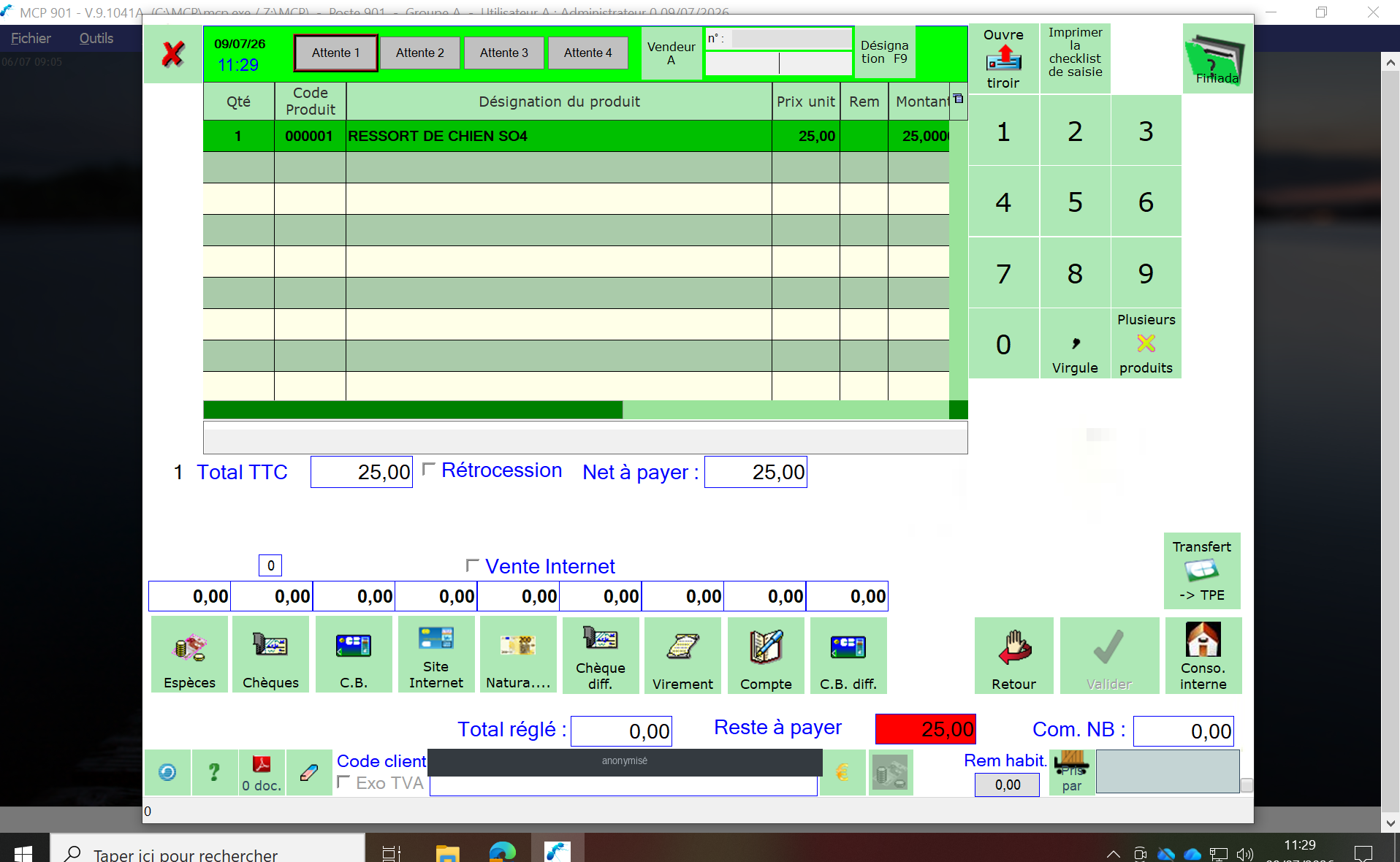Image resolution: width=1400 pixels, height=862 pixels.
Task: Open File Explorer from taskbar
Action: point(447,853)
